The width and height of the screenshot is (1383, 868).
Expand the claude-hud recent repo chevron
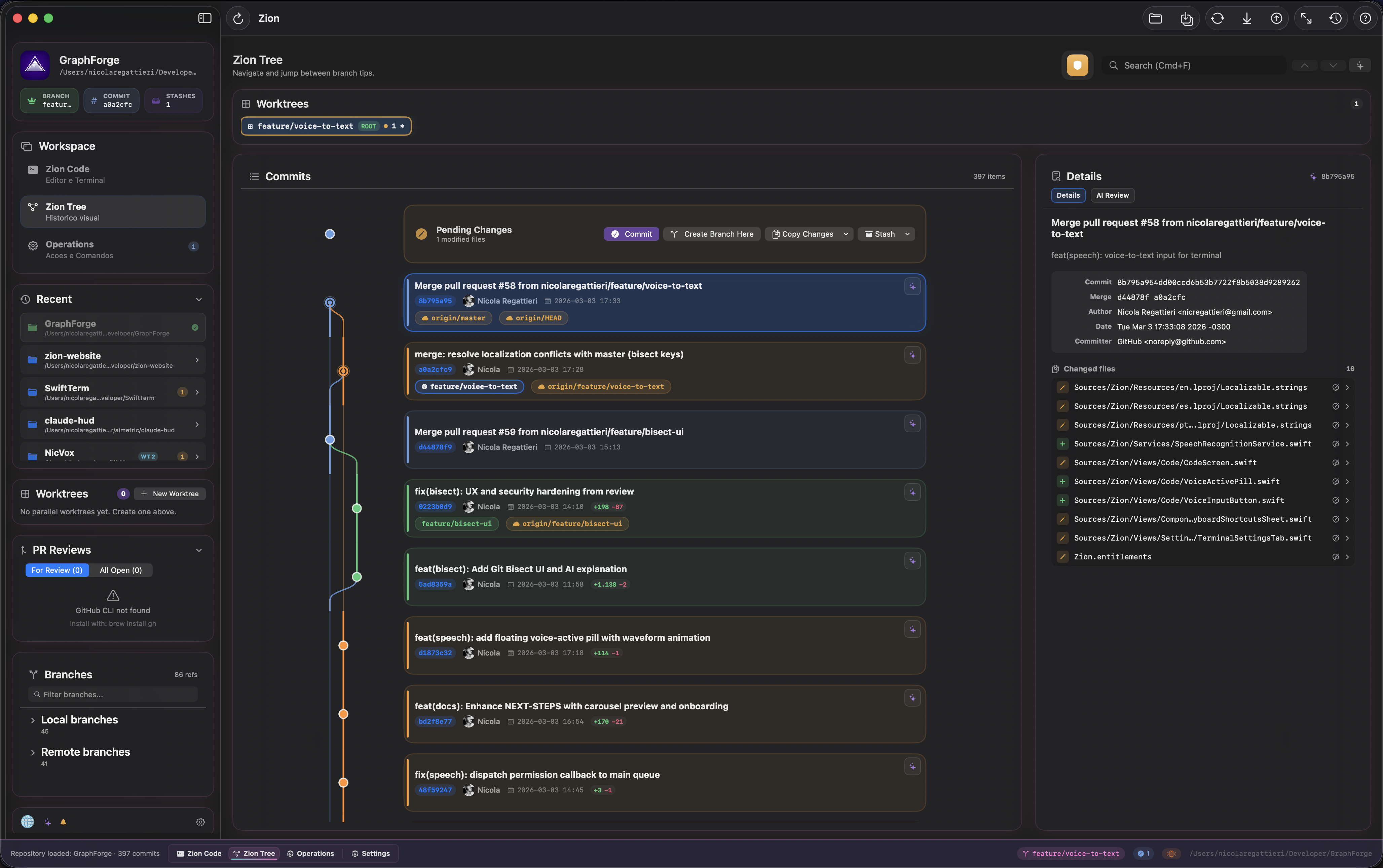pyautogui.click(x=197, y=425)
